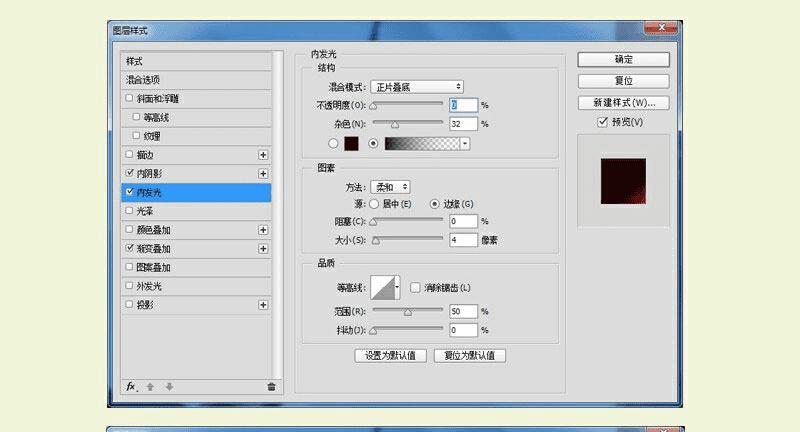The image size is (800, 432).
Task: Toggle the 预览(V) checkbox
Action: tap(603, 122)
